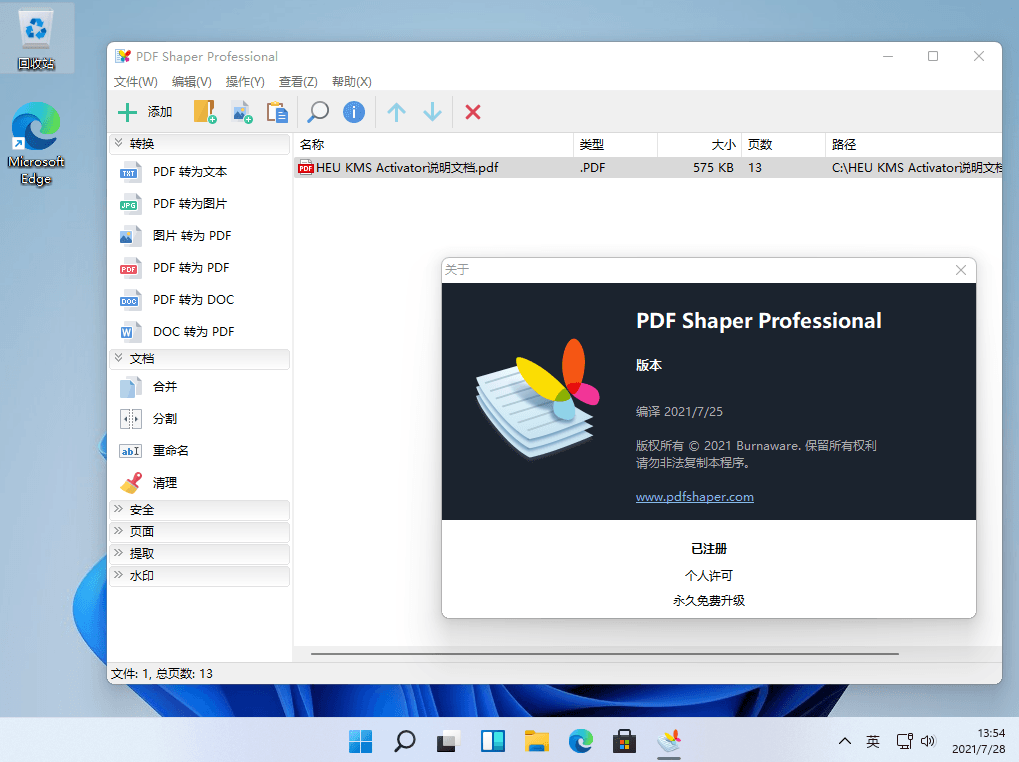Sort by 名称 column header
This screenshot has width=1019, height=762.
433,145
